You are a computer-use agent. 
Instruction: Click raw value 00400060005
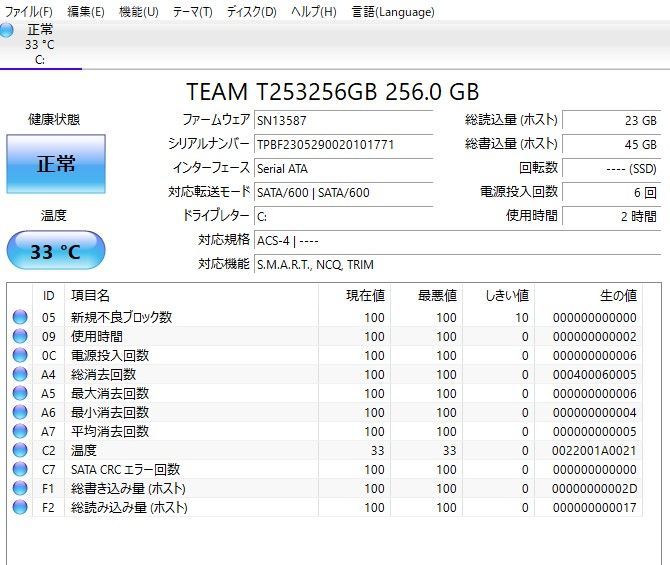pyautogui.click(x=594, y=375)
